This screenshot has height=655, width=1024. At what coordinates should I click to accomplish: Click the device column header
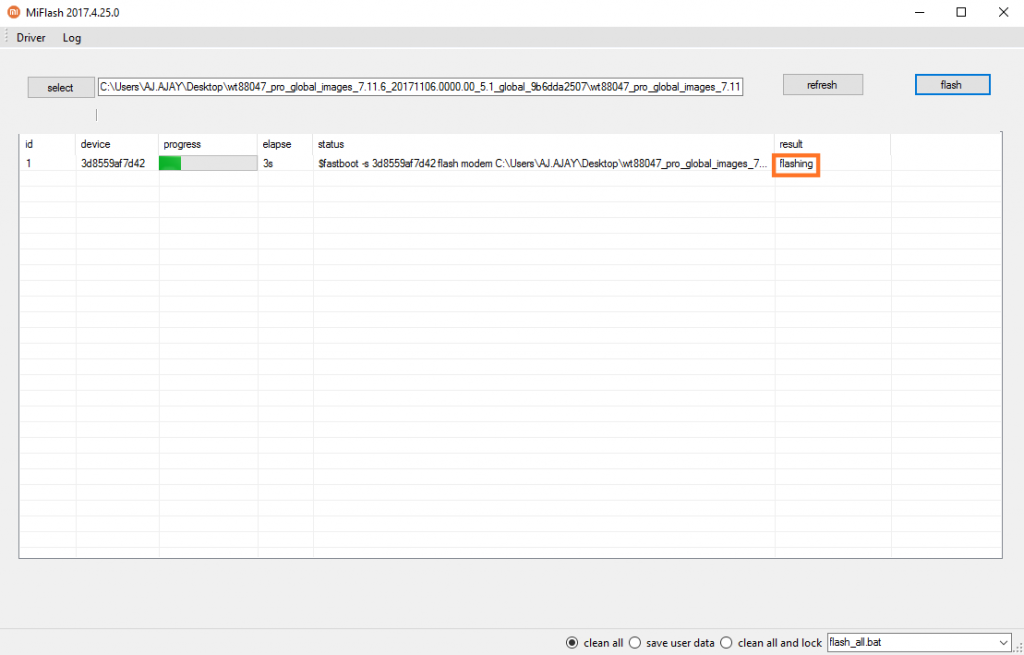coord(117,144)
